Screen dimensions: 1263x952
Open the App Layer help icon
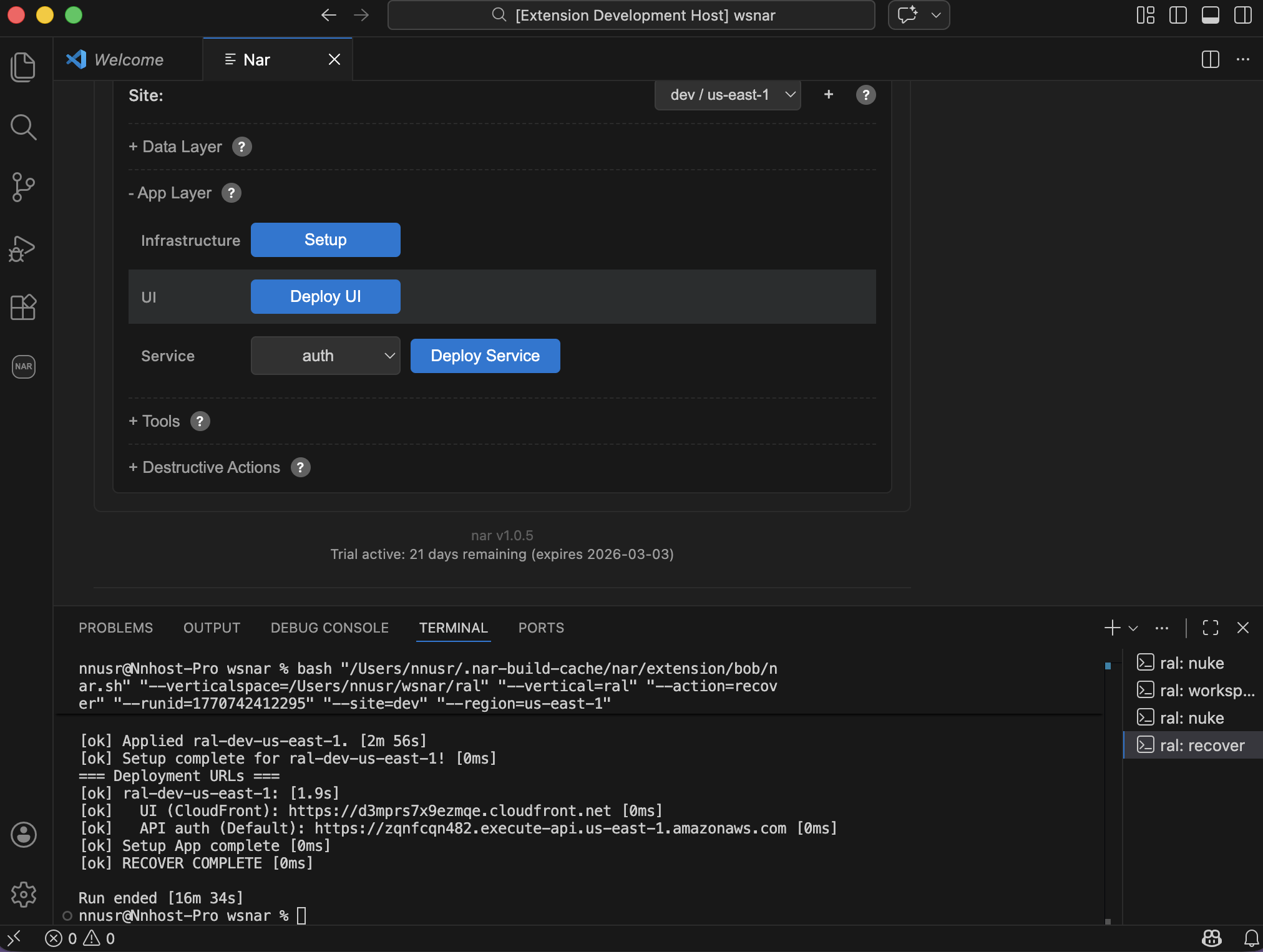[x=231, y=193]
